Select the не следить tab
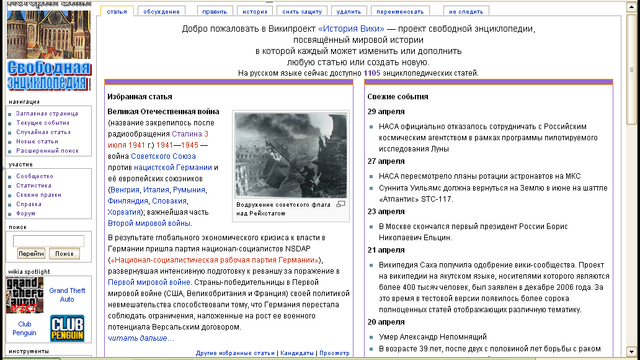The width and height of the screenshot is (640, 360). (466, 11)
